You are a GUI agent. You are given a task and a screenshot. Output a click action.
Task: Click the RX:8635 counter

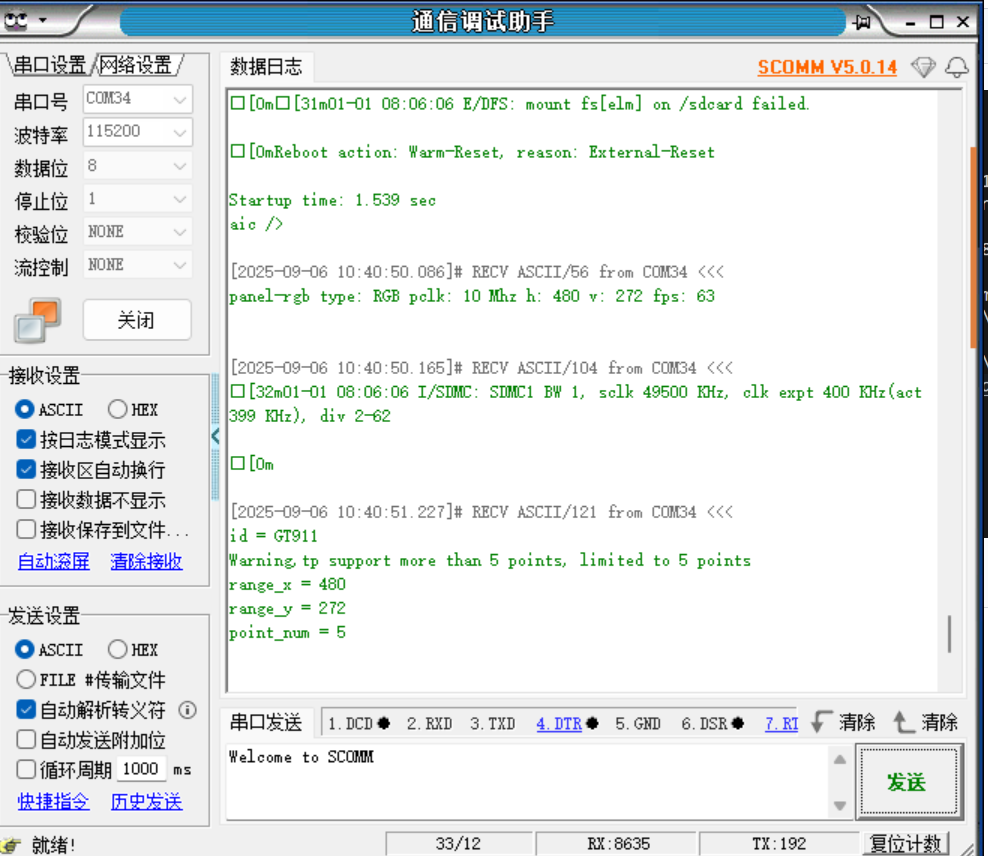pyautogui.click(x=618, y=844)
